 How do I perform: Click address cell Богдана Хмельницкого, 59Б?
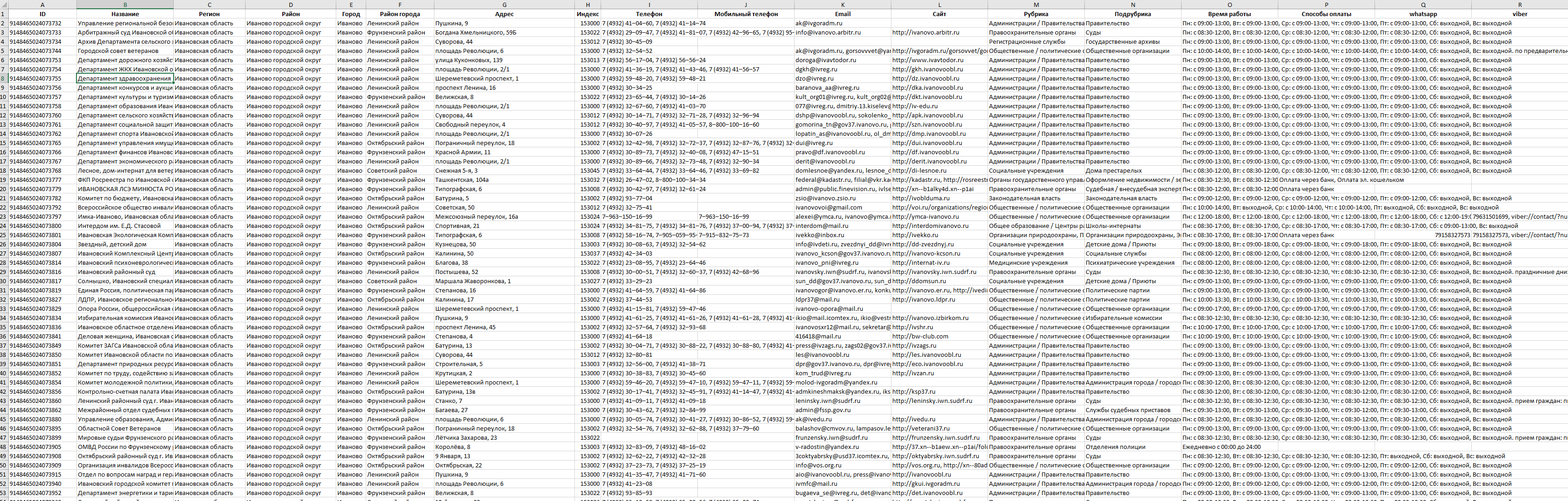(x=504, y=32)
